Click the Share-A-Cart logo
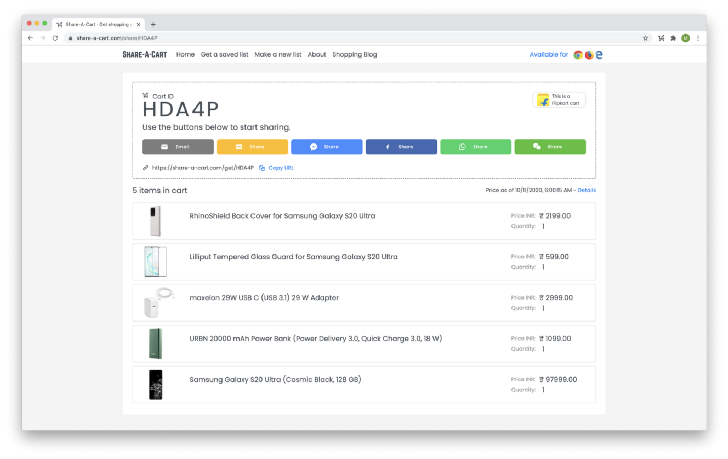Viewport: 728px width, 459px height. (144, 55)
